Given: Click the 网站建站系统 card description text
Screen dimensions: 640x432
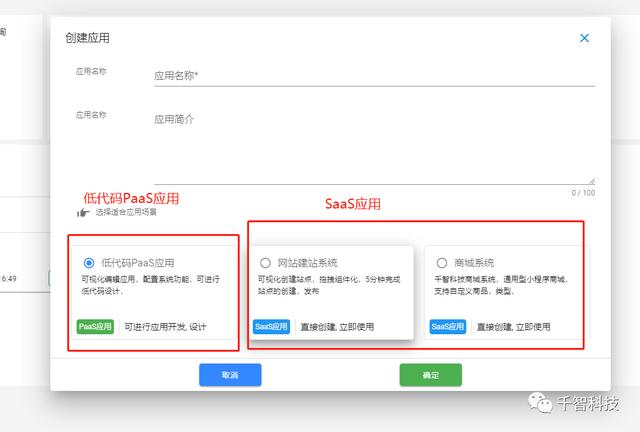Looking at the screenshot, I should (x=329, y=285).
